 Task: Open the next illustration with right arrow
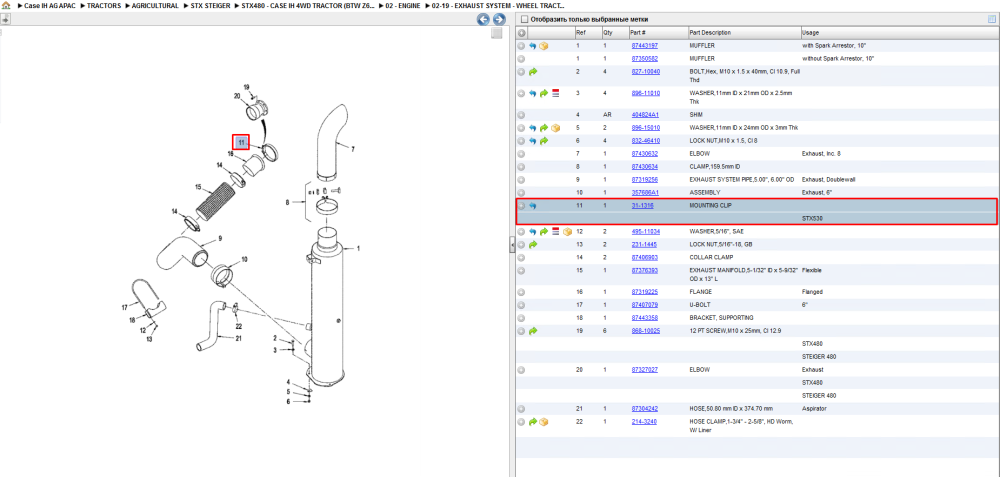point(499,19)
